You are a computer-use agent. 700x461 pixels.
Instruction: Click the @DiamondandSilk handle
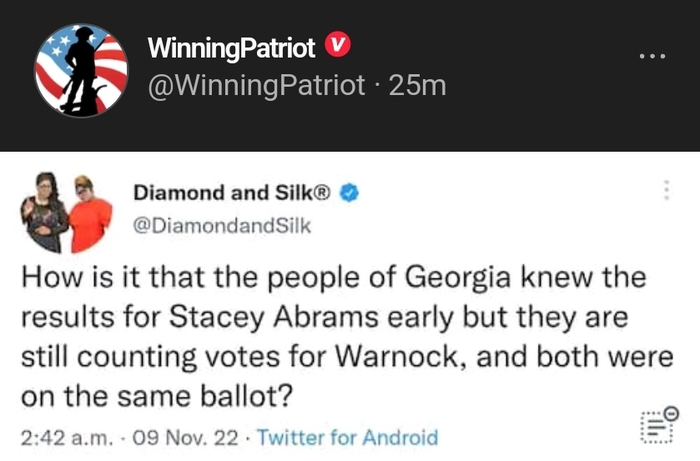[x=222, y=226]
